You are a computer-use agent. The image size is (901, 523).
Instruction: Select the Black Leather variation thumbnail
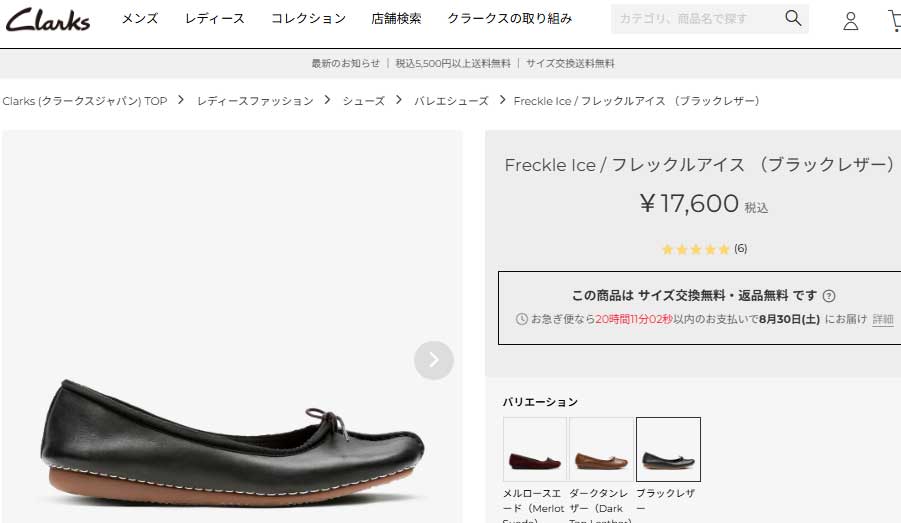[x=669, y=449]
